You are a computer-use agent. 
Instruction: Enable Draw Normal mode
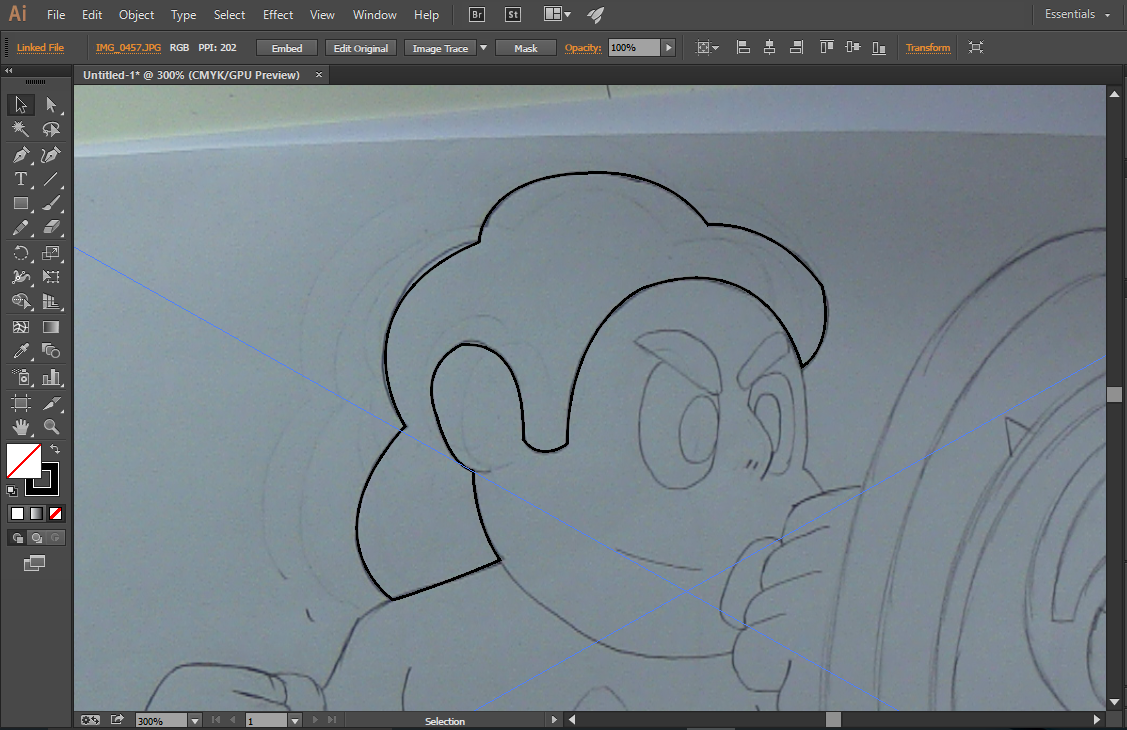(17, 537)
